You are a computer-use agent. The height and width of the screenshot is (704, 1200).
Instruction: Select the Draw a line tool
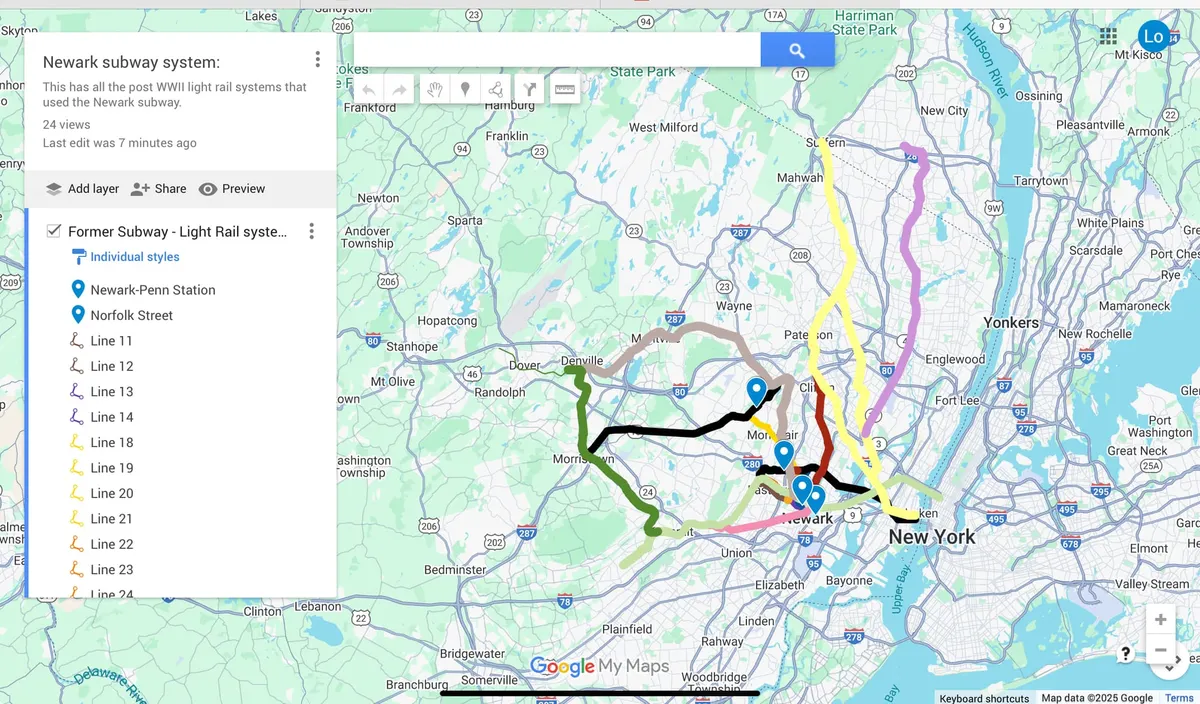pos(497,90)
